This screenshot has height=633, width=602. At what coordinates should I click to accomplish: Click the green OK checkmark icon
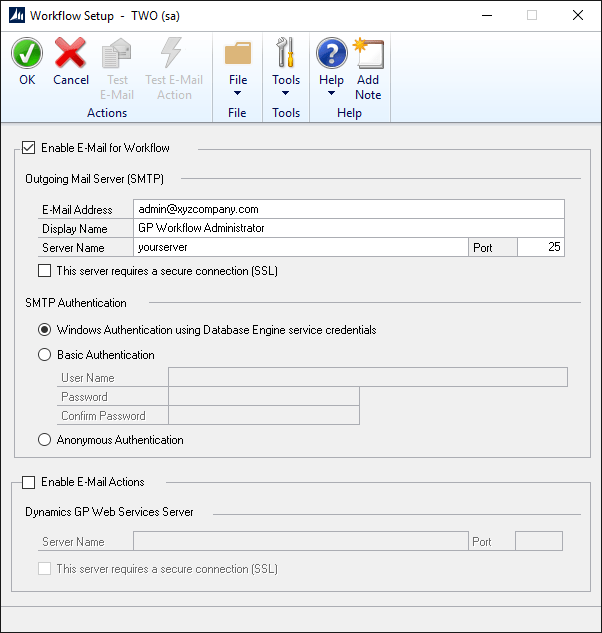tap(27, 54)
